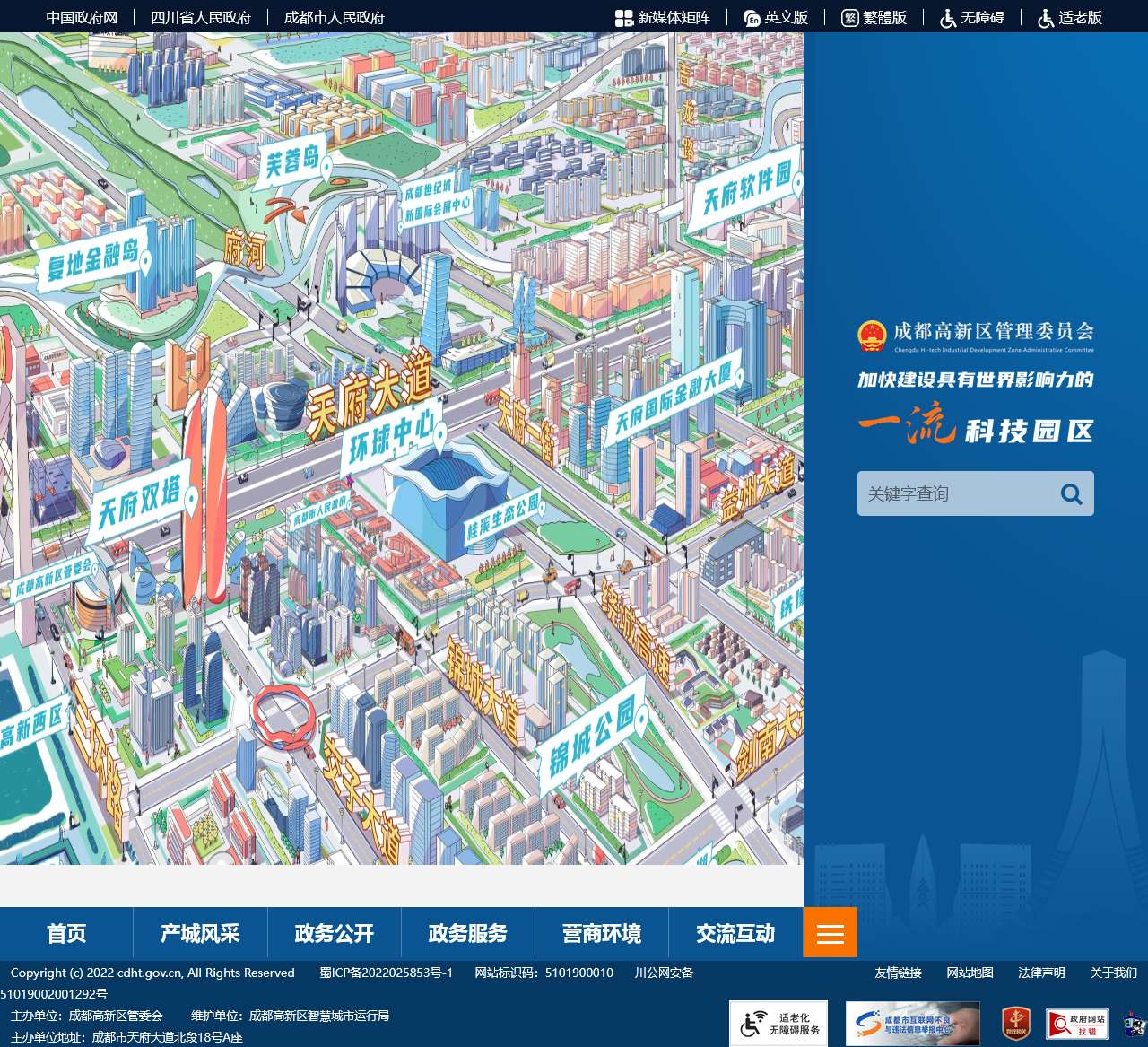Click the 成都高新区管理委员会 title text
Image resolution: width=1148 pixels, height=1047 pixels.
[994, 331]
